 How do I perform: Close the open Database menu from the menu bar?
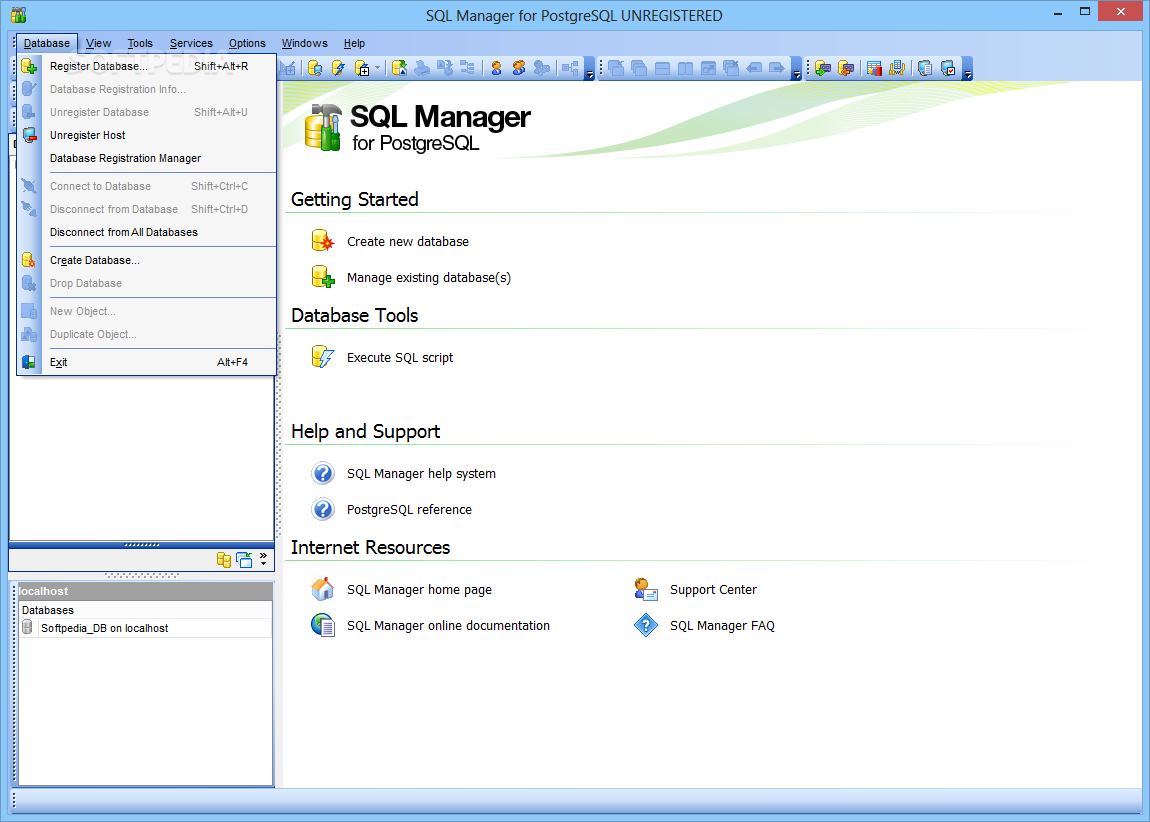pyautogui.click(x=46, y=43)
